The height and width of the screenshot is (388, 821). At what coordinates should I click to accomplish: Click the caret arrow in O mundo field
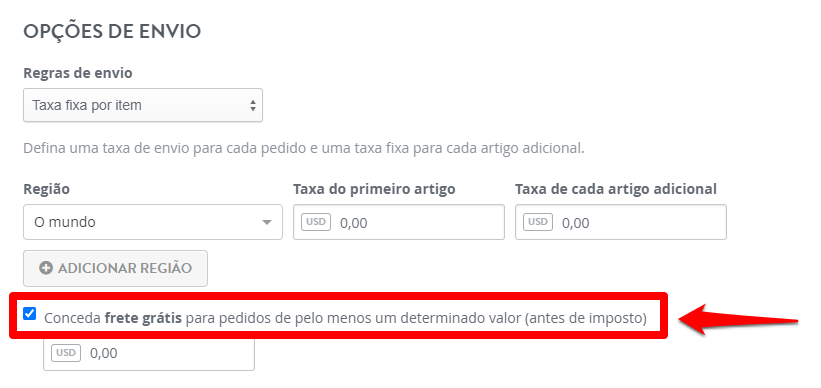267,223
